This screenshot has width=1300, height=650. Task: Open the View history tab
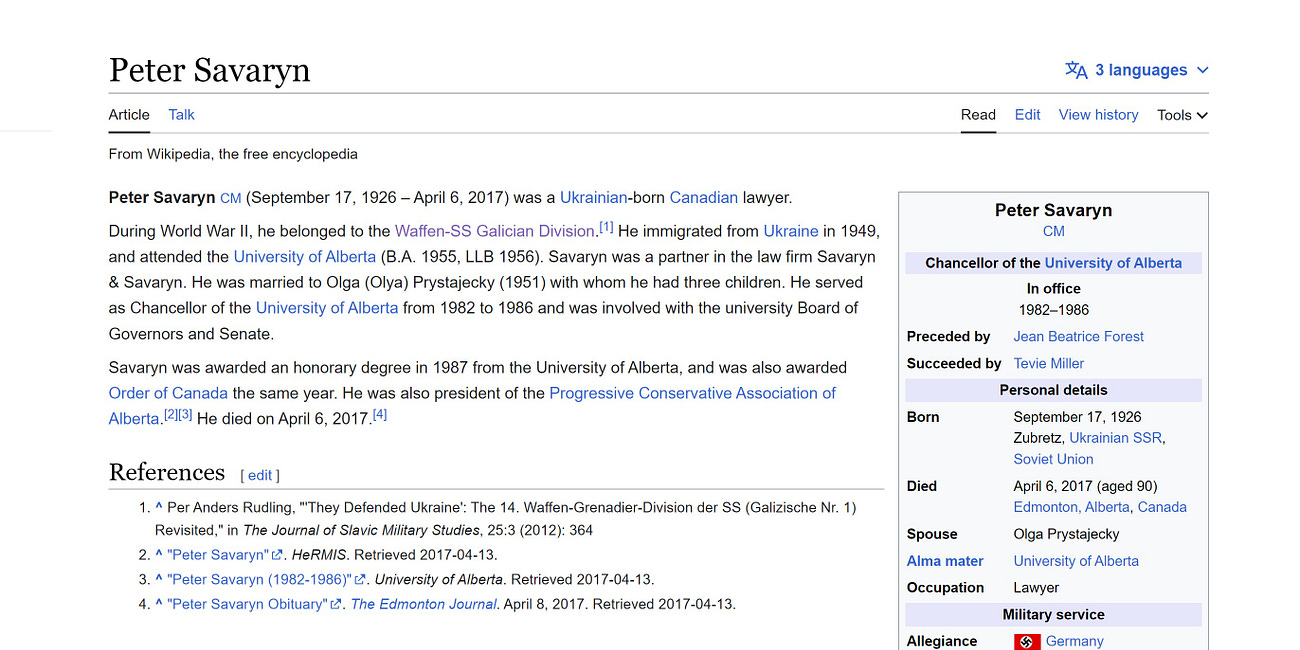pyautogui.click(x=1098, y=115)
